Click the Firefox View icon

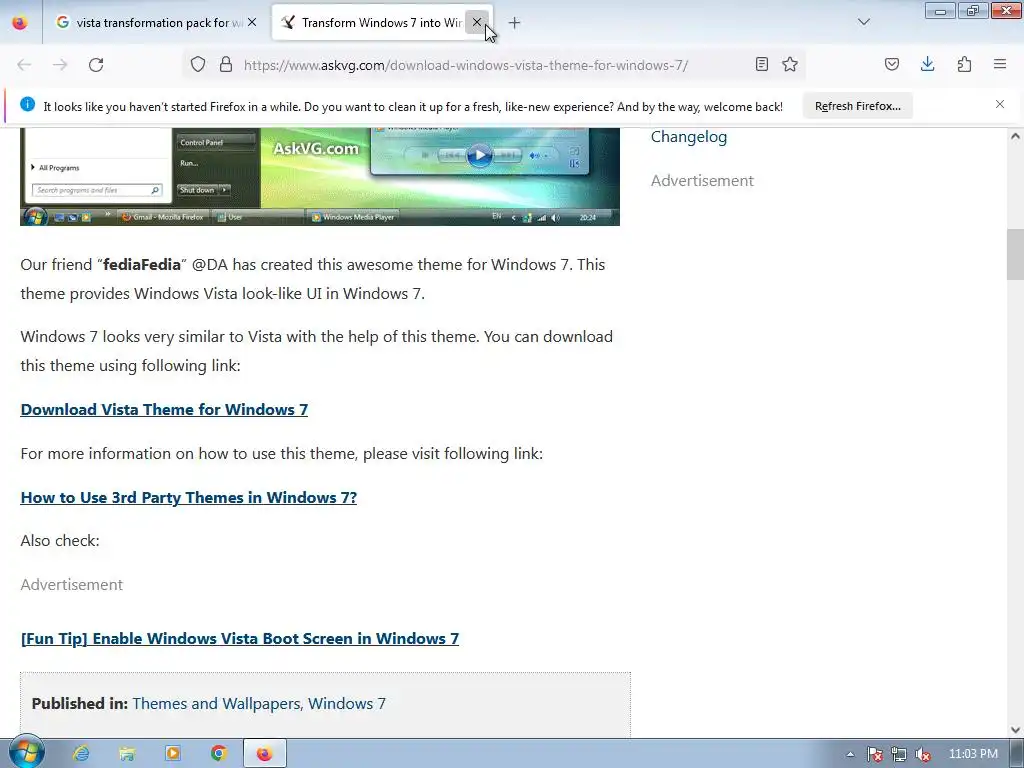pyautogui.click(x=20, y=23)
